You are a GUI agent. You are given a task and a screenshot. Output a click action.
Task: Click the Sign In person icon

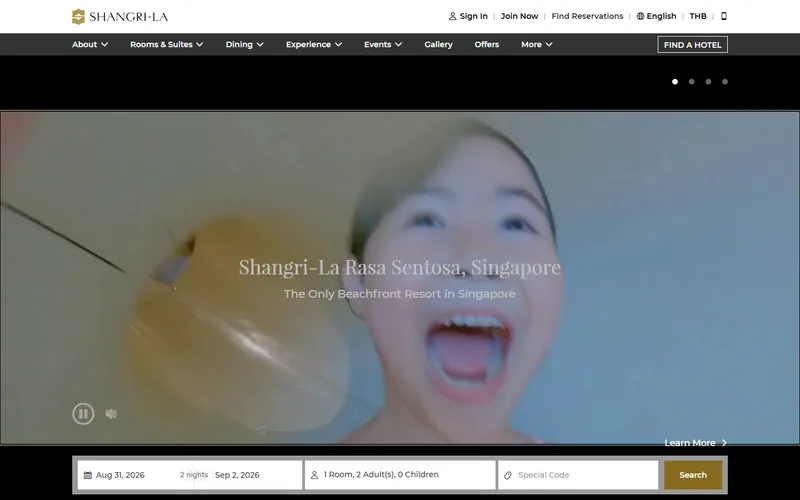click(452, 16)
